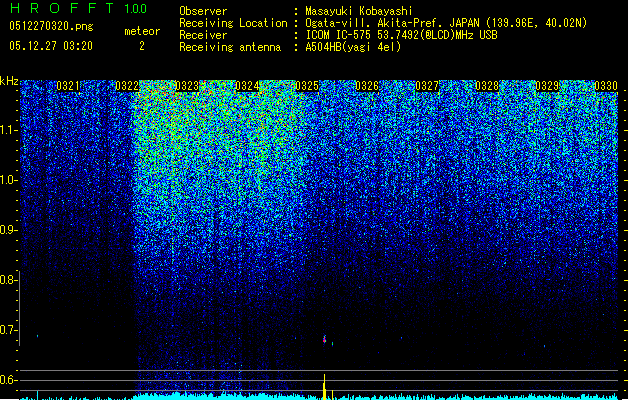Click the Receiving Location label
This screenshot has width=629, height=400.
(233, 23)
